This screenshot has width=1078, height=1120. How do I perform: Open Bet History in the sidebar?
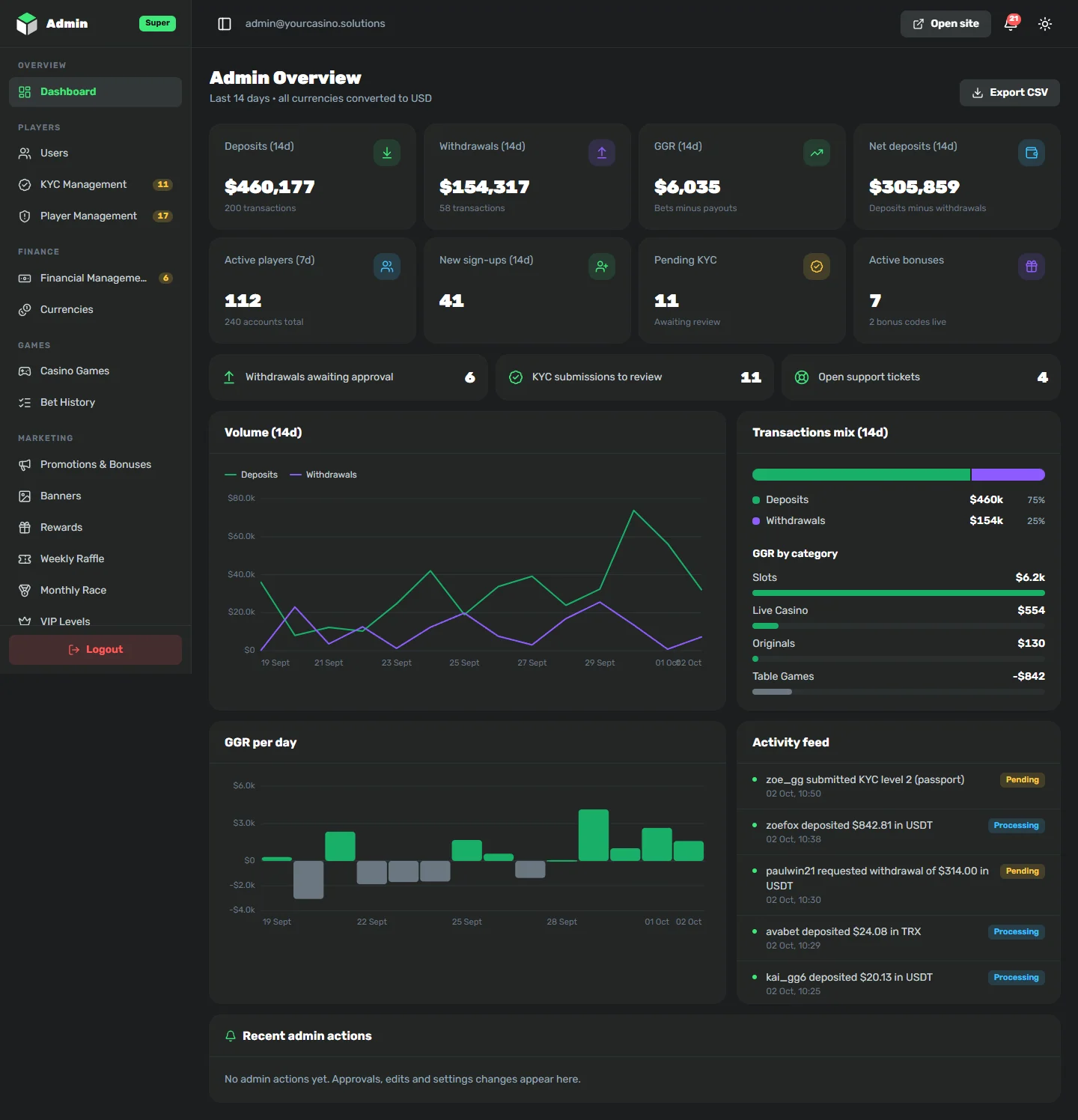pyautogui.click(x=95, y=403)
